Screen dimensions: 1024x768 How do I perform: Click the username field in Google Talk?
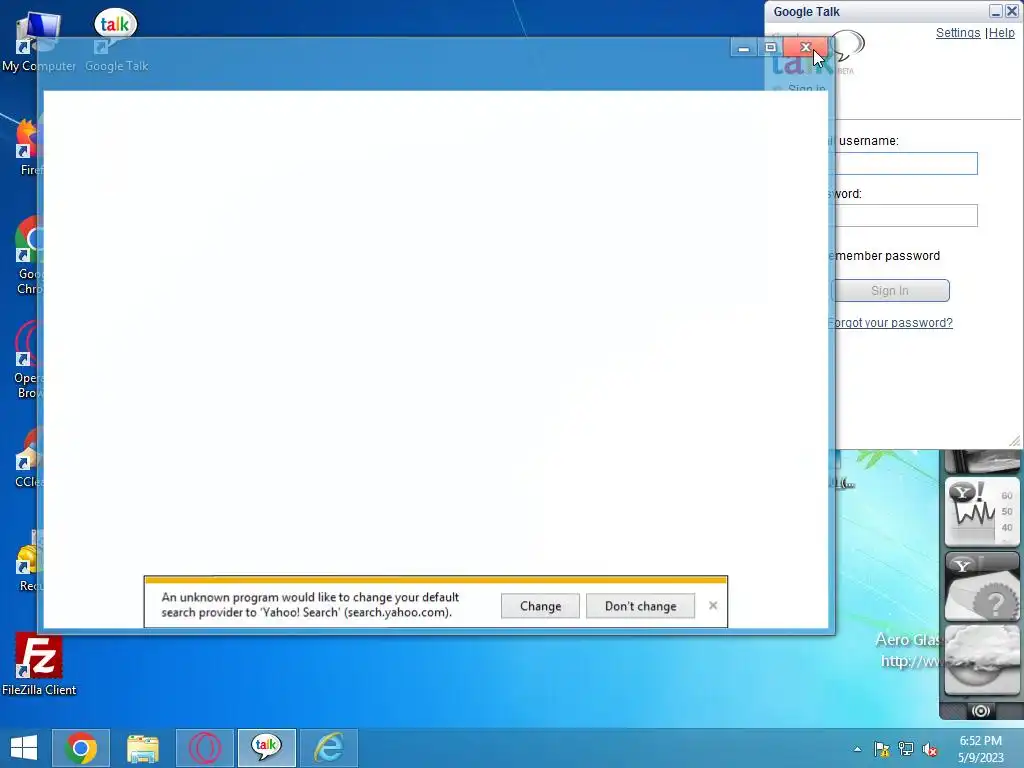(x=906, y=163)
